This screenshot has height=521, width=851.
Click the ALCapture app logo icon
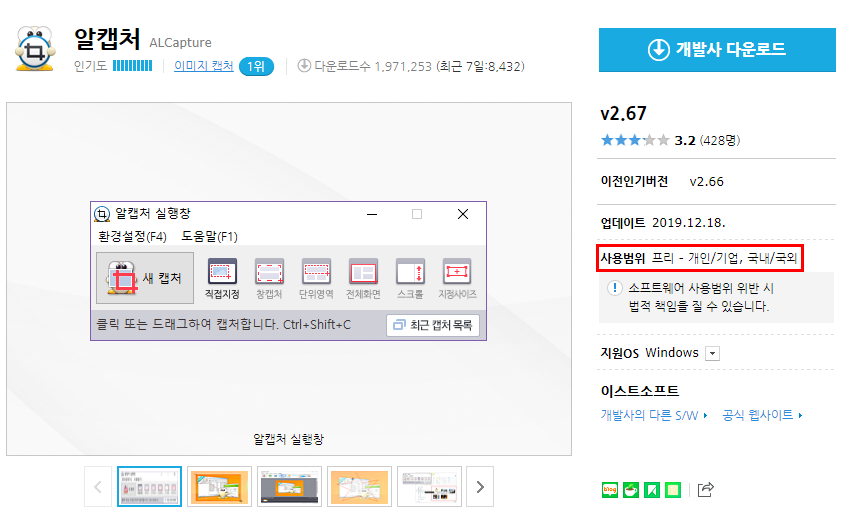35,49
